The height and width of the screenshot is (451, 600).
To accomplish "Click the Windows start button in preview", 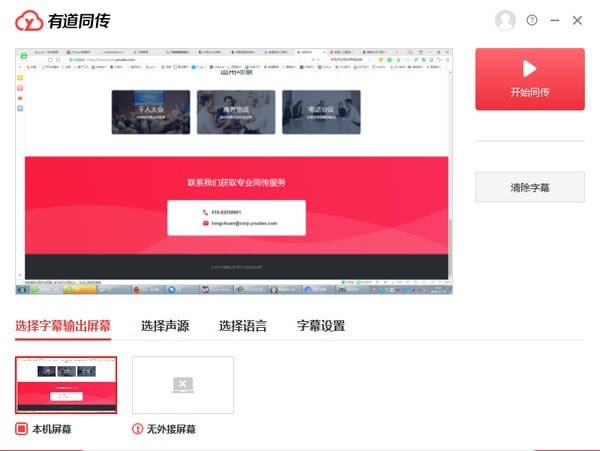I will coord(21,290).
